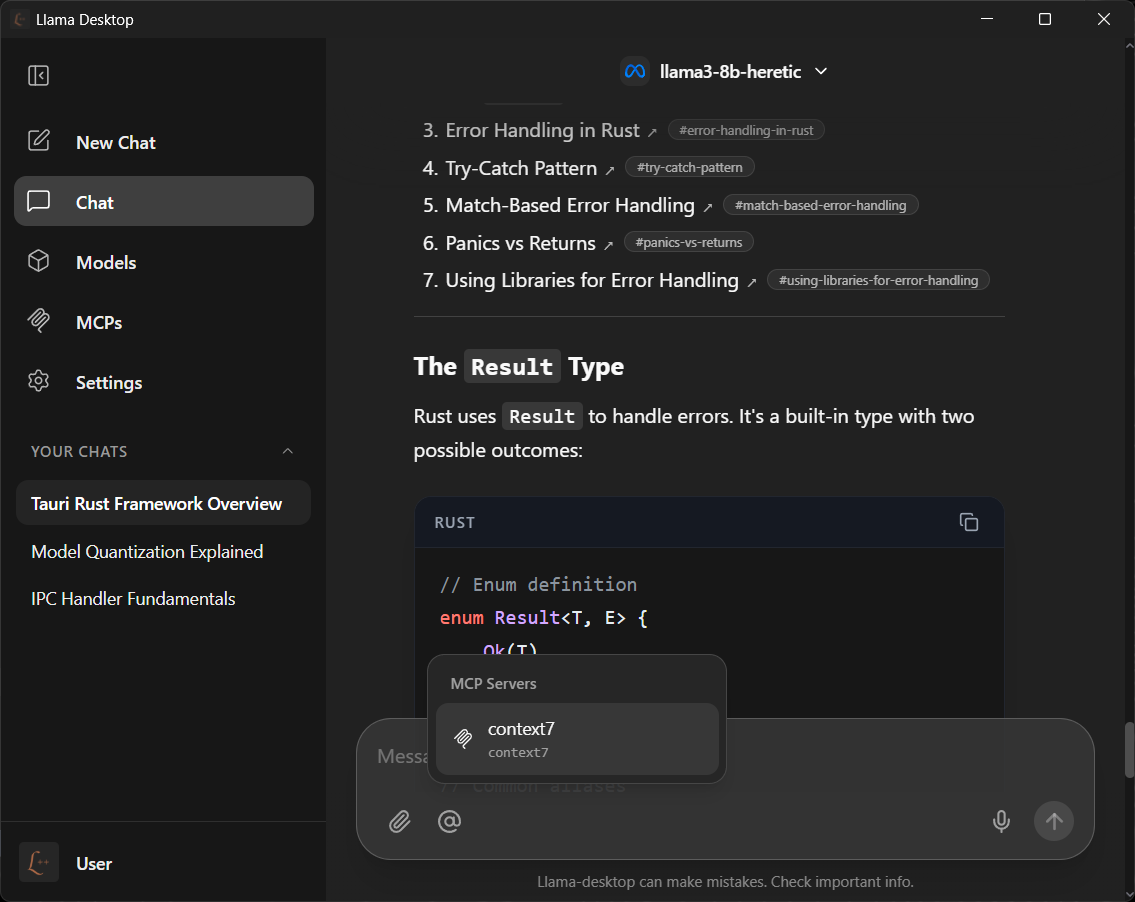
Task: Copy the Rust code block
Action: (968, 522)
